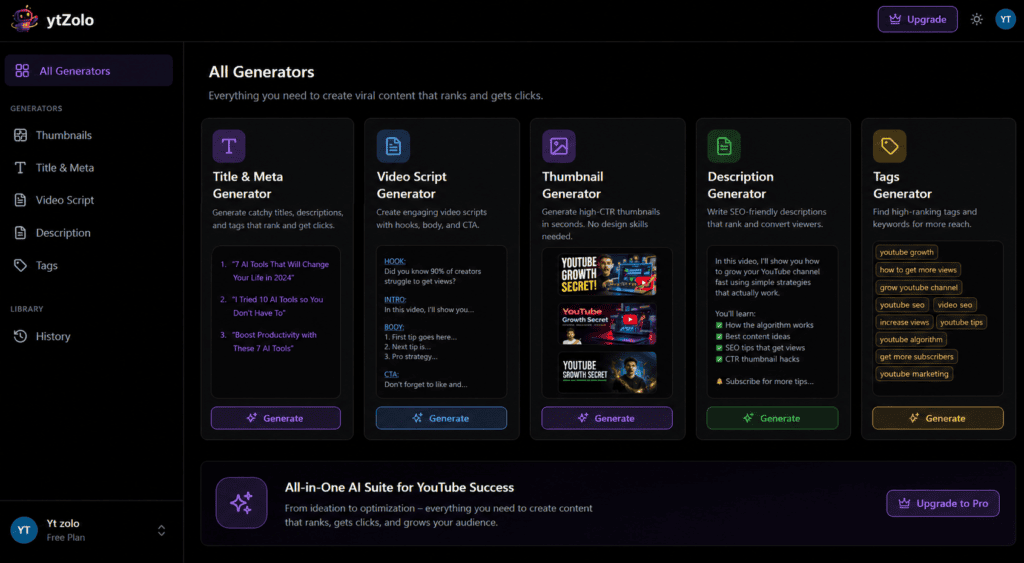Click the 'increase views' tag chip
The width and height of the screenshot is (1024, 563).
(904, 322)
